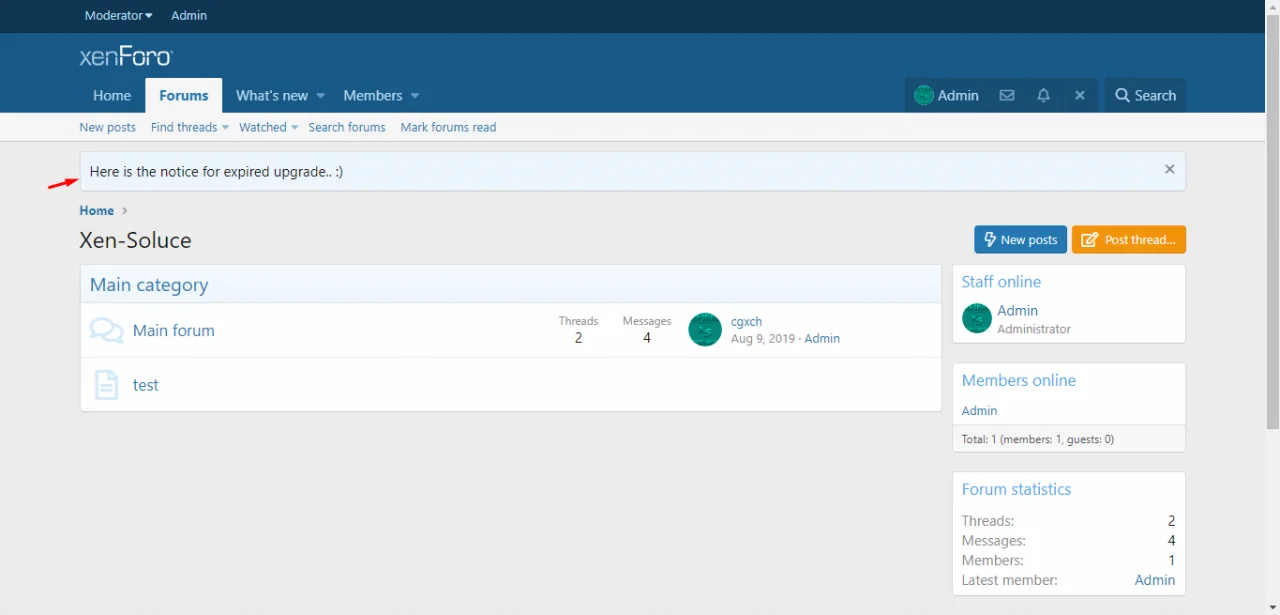Screen dimensions: 1280x615
Task: Open the conversations envelope icon
Action: point(1007,96)
